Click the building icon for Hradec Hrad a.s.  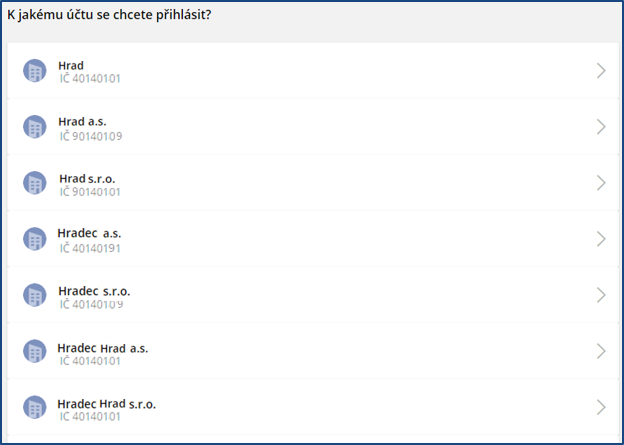click(x=35, y=351)
